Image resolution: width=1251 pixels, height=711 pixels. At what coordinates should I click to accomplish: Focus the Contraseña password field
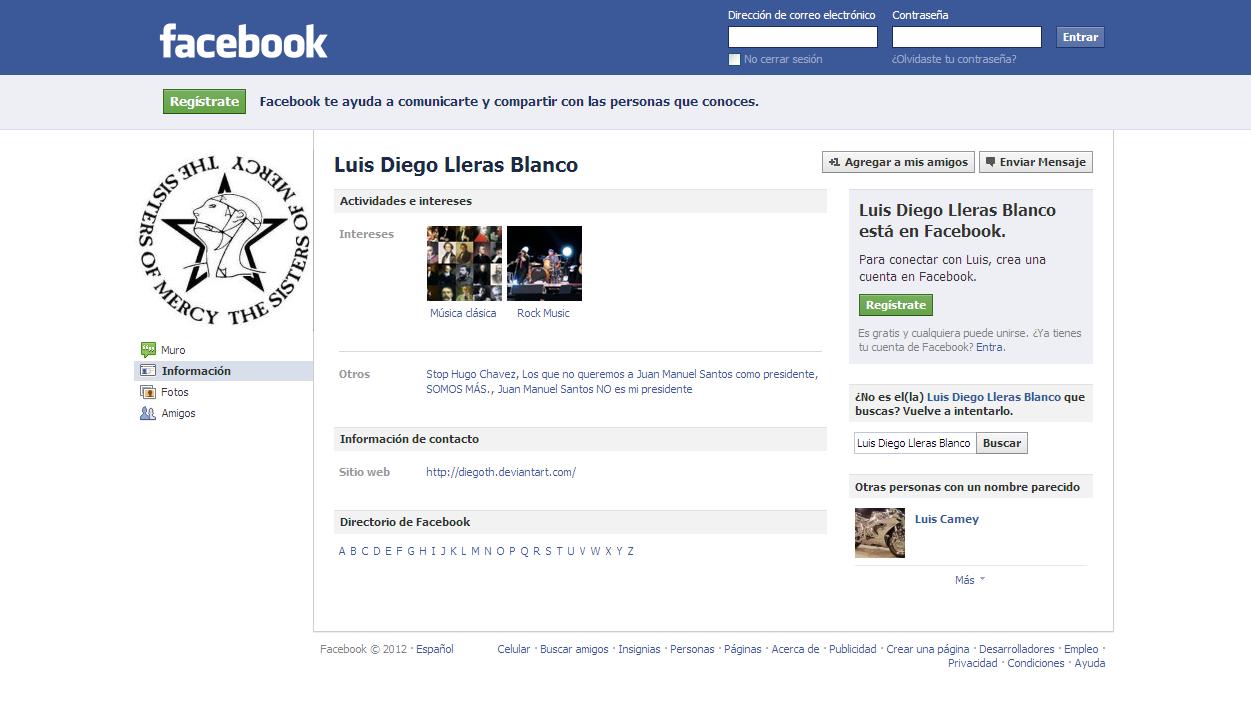coord(967,37)
